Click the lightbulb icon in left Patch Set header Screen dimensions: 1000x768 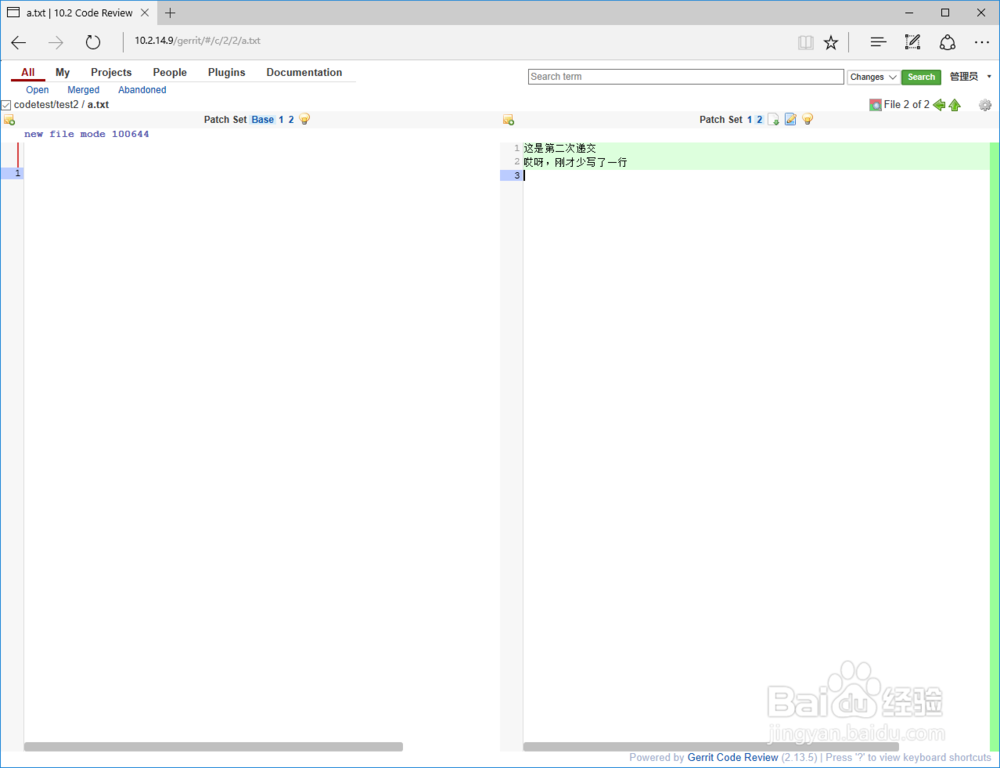coord(305,119)
